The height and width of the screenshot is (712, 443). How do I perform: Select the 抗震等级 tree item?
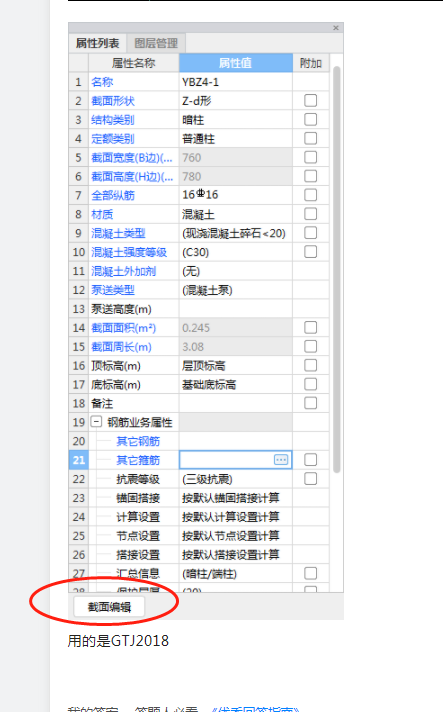click(138, 479)
